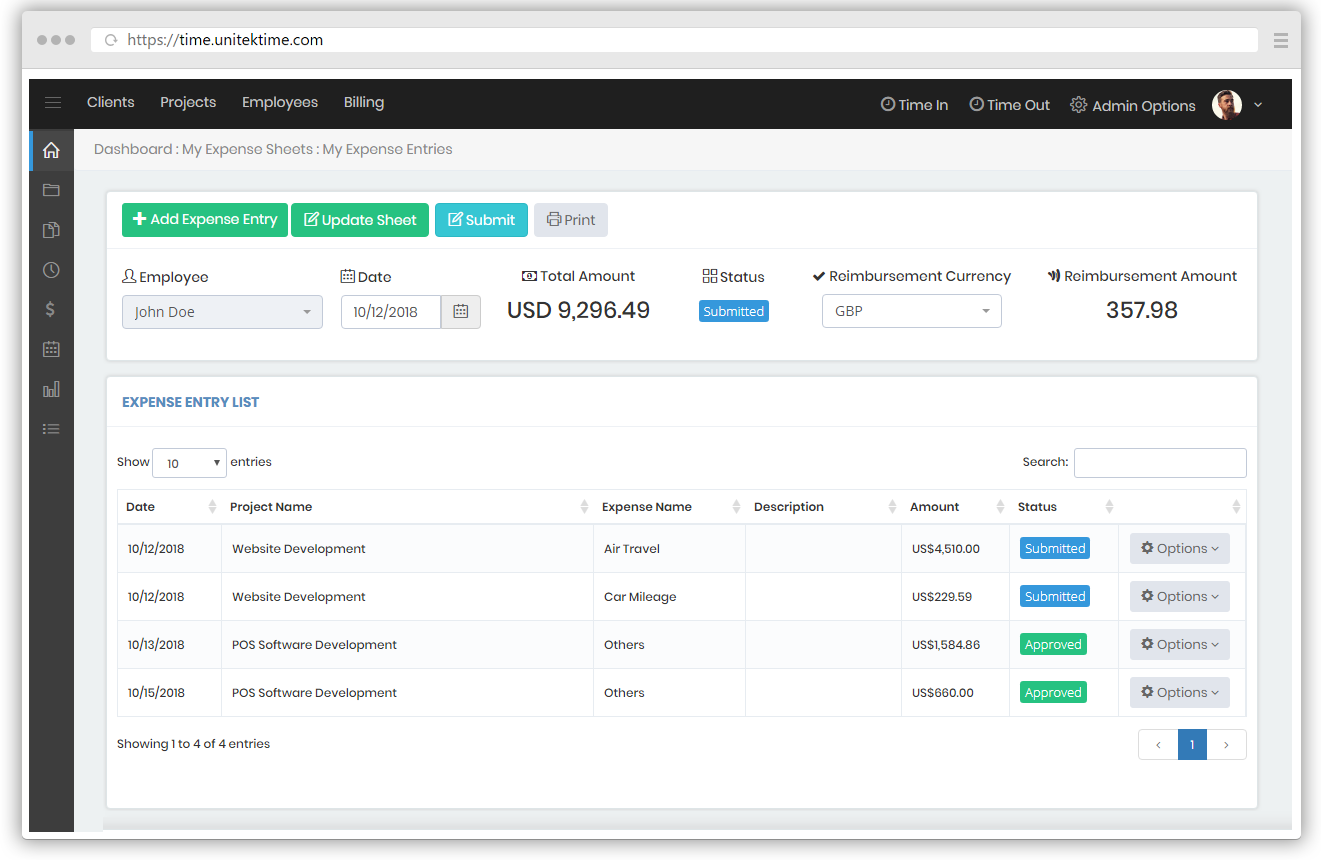Open the GBP reimbursement currency dropdown

911,311
